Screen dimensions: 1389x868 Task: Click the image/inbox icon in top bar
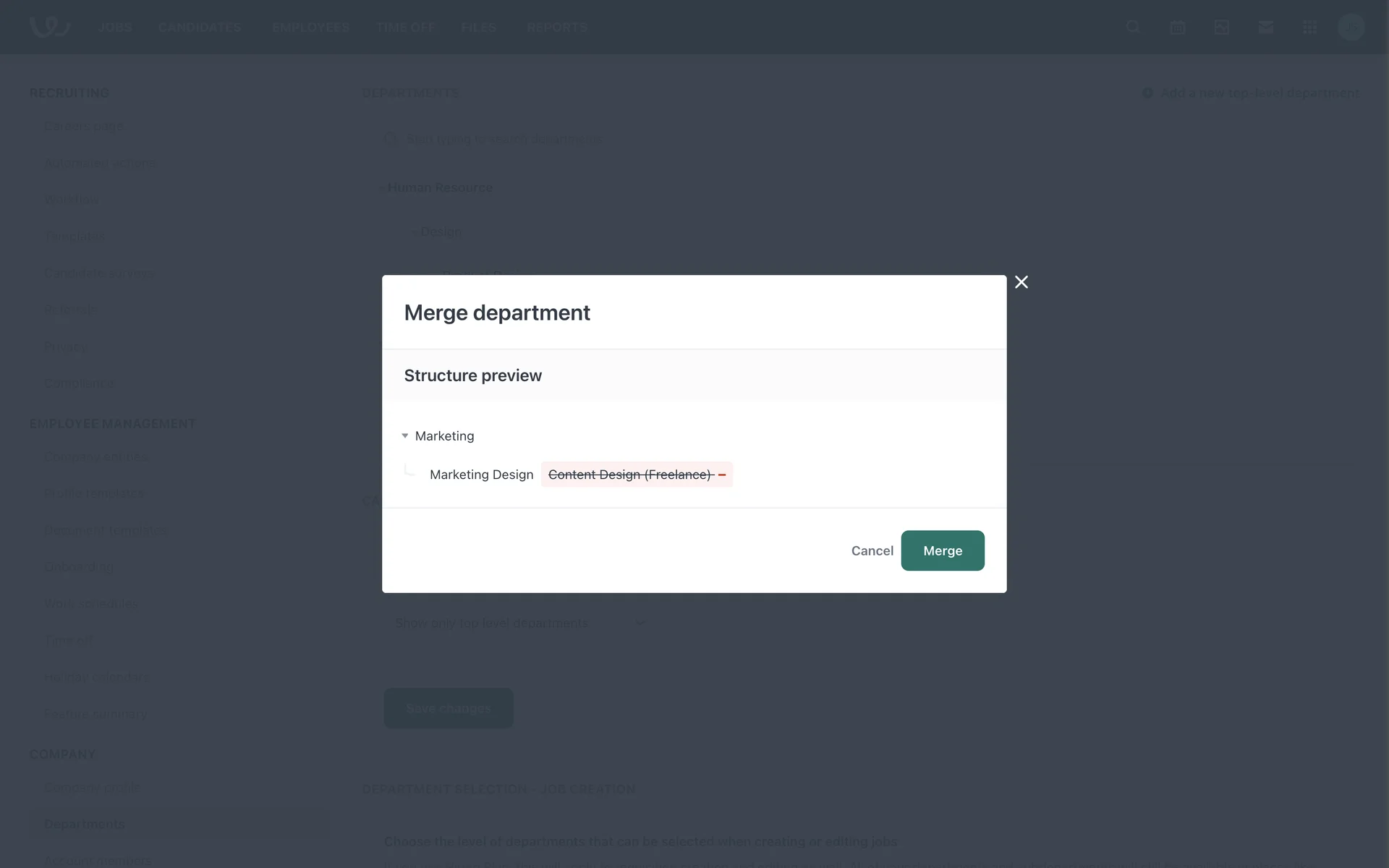[x=1221, y=27]
